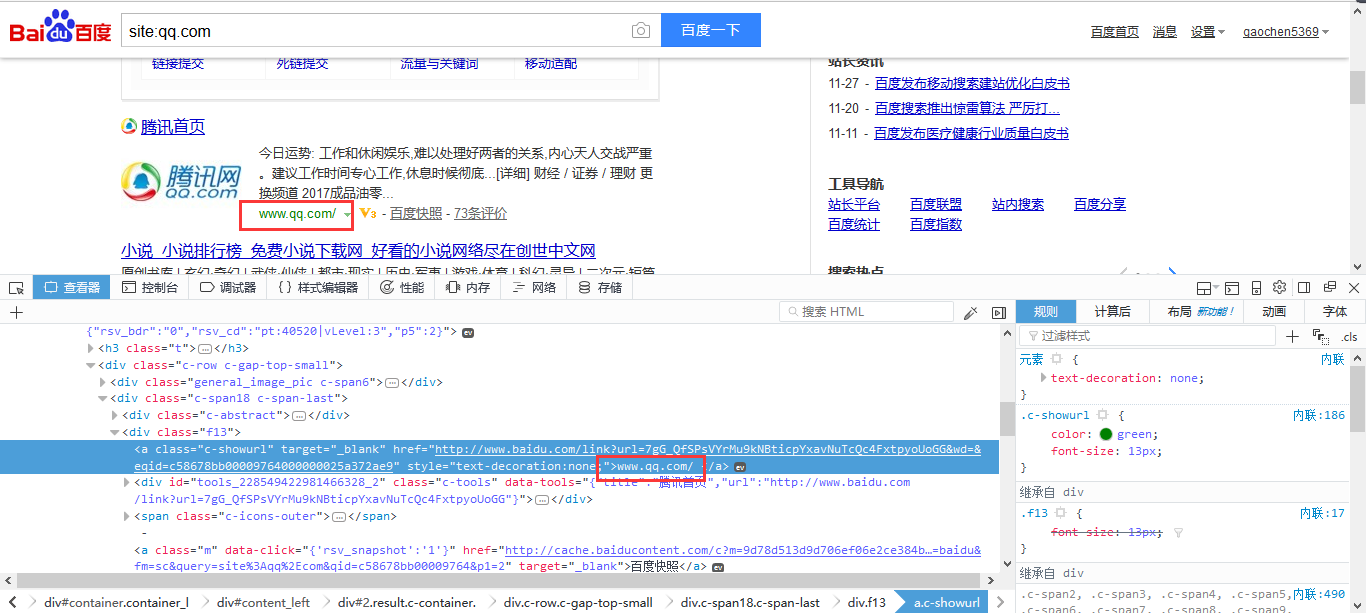This screenshot has width=1366, height=613.
Task: Click the .cls class toggle button
Action: point(1349,337)
